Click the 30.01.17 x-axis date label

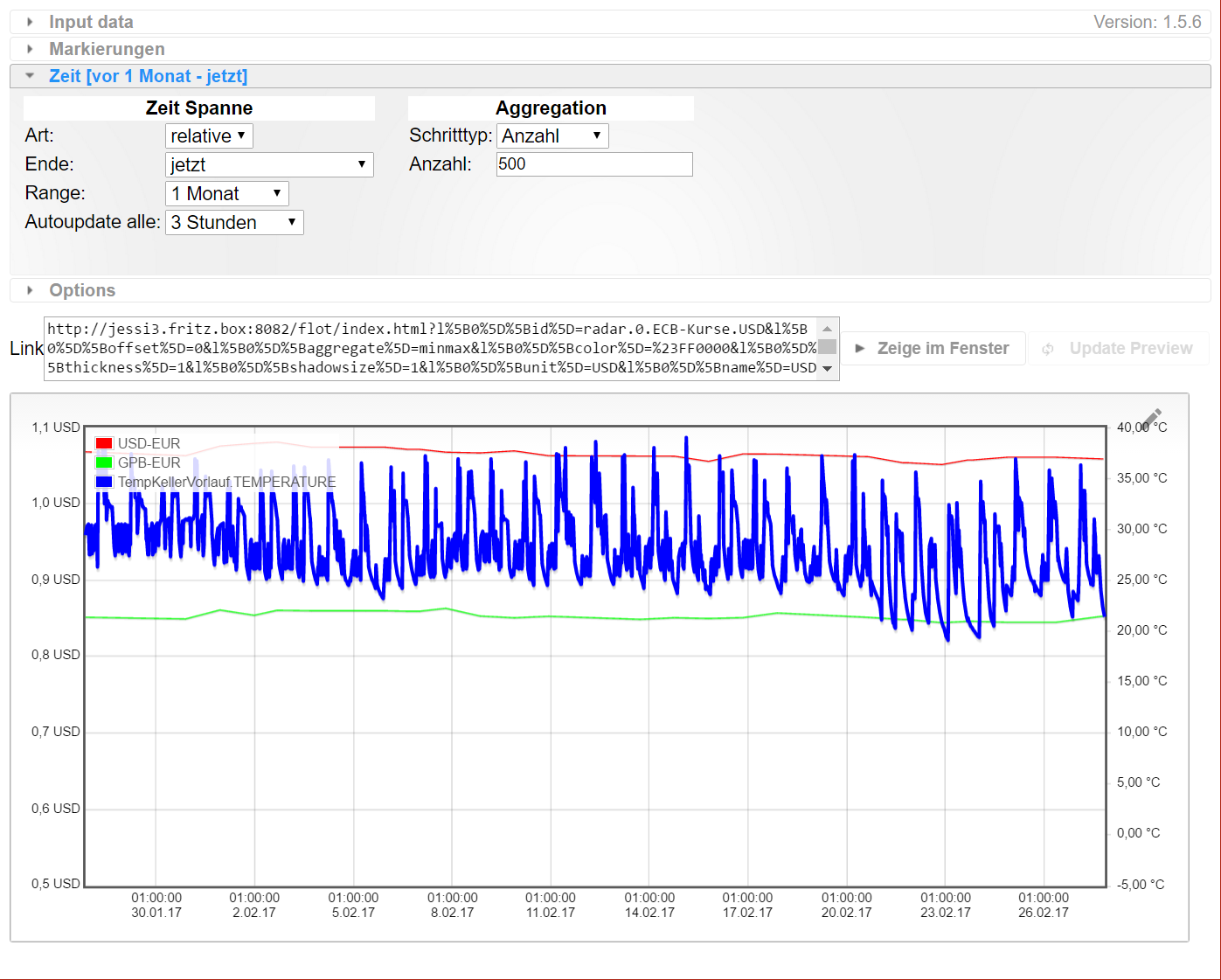(156, 913)
